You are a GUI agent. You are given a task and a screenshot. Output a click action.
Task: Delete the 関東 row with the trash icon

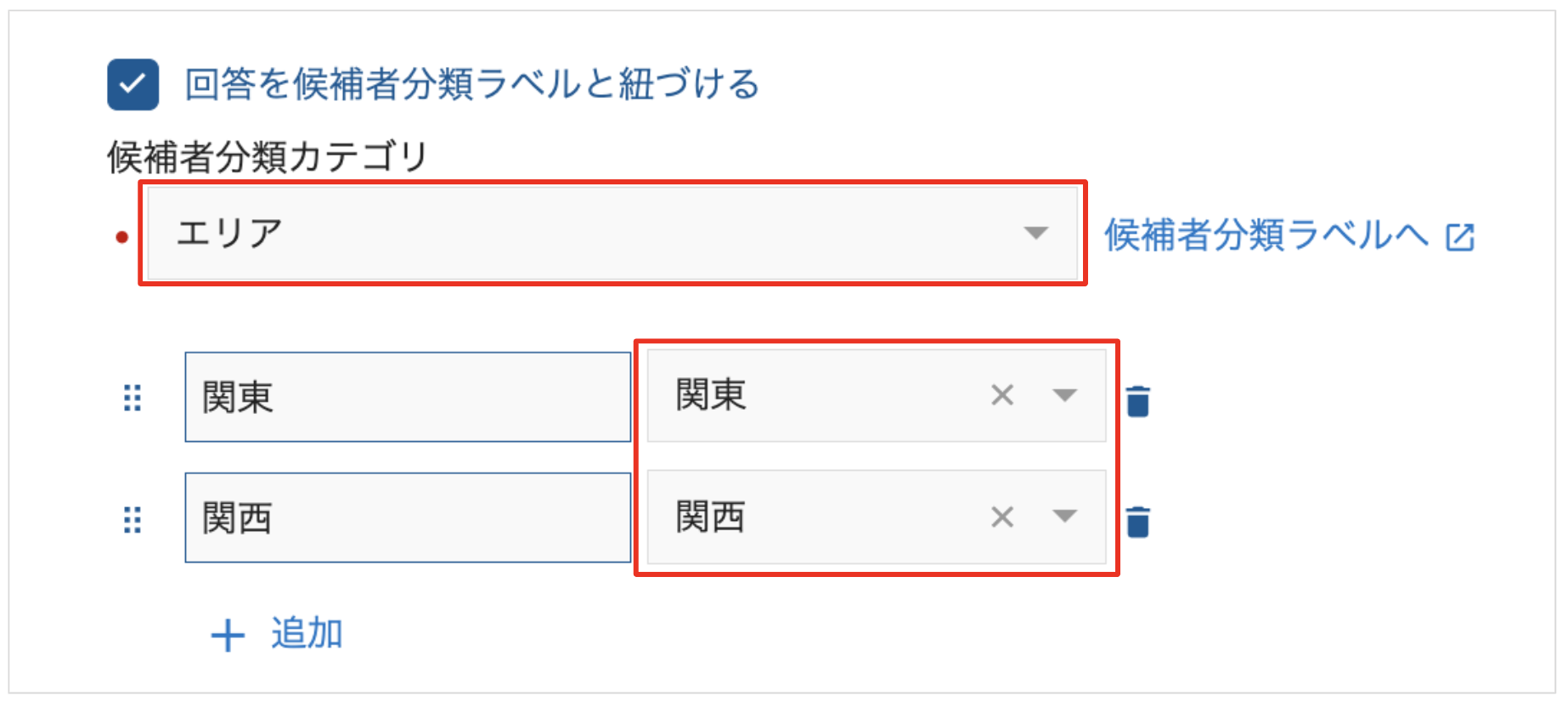point(1138,401)
